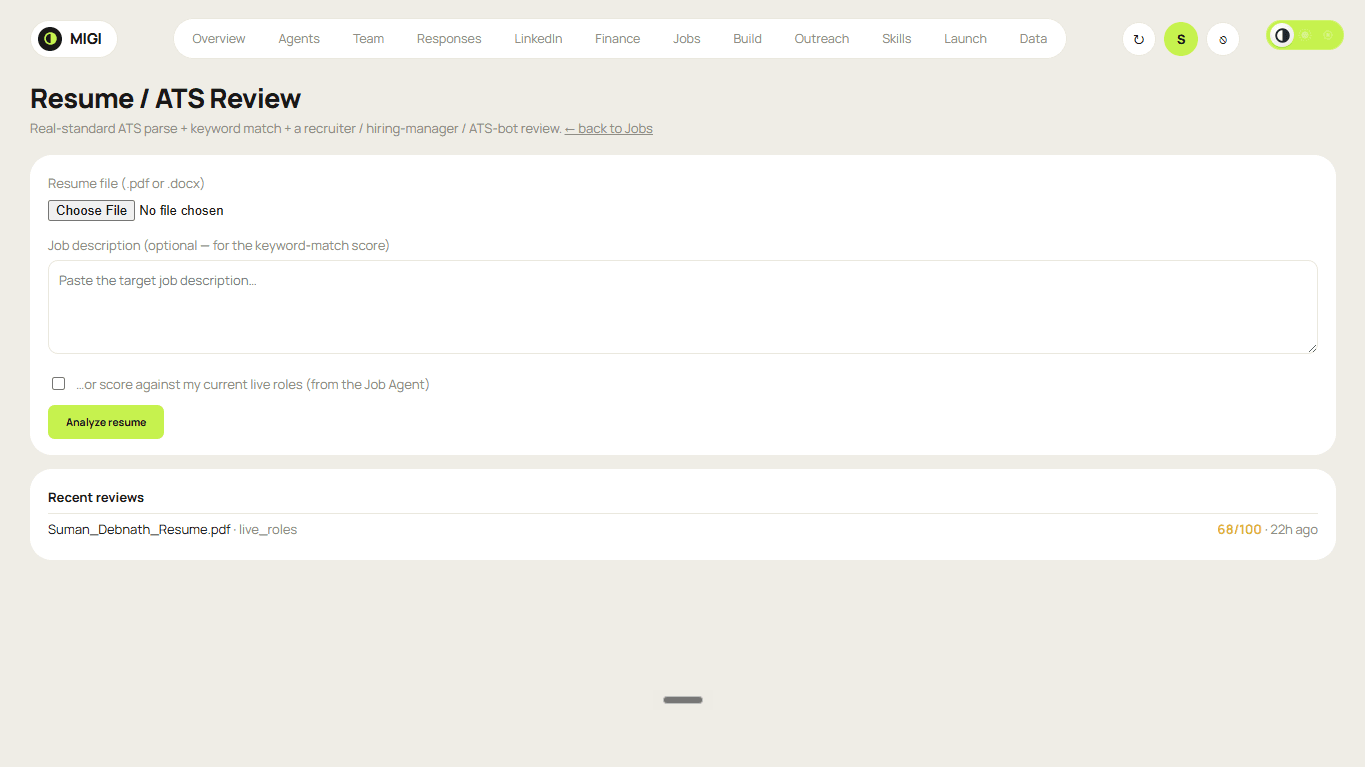Open the Agents tab
Viewport: 1365px width, 767px height.
(x=299, y=39)
